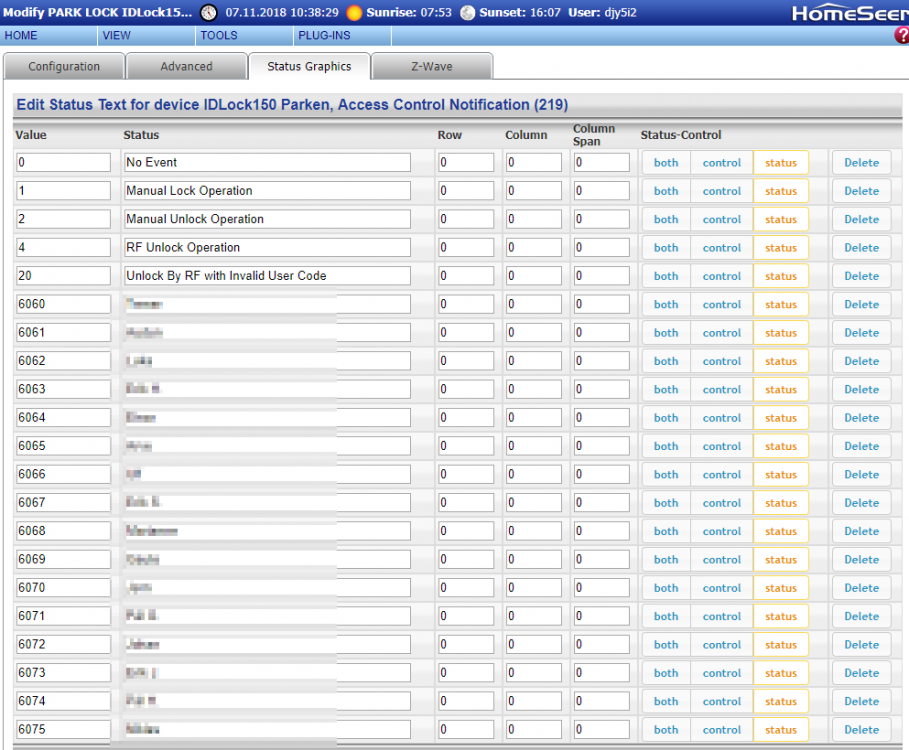Click the clock icon beside the date
Viewport: 909px width, 750px height.
(208, 13)
